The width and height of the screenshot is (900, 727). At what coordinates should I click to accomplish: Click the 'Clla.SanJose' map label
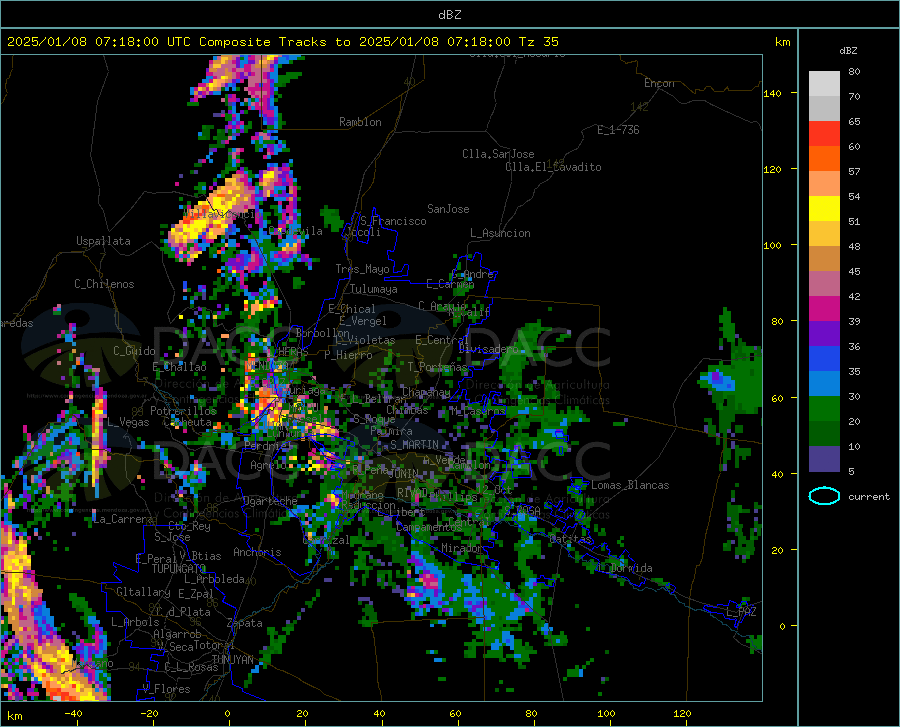[498, 154]
